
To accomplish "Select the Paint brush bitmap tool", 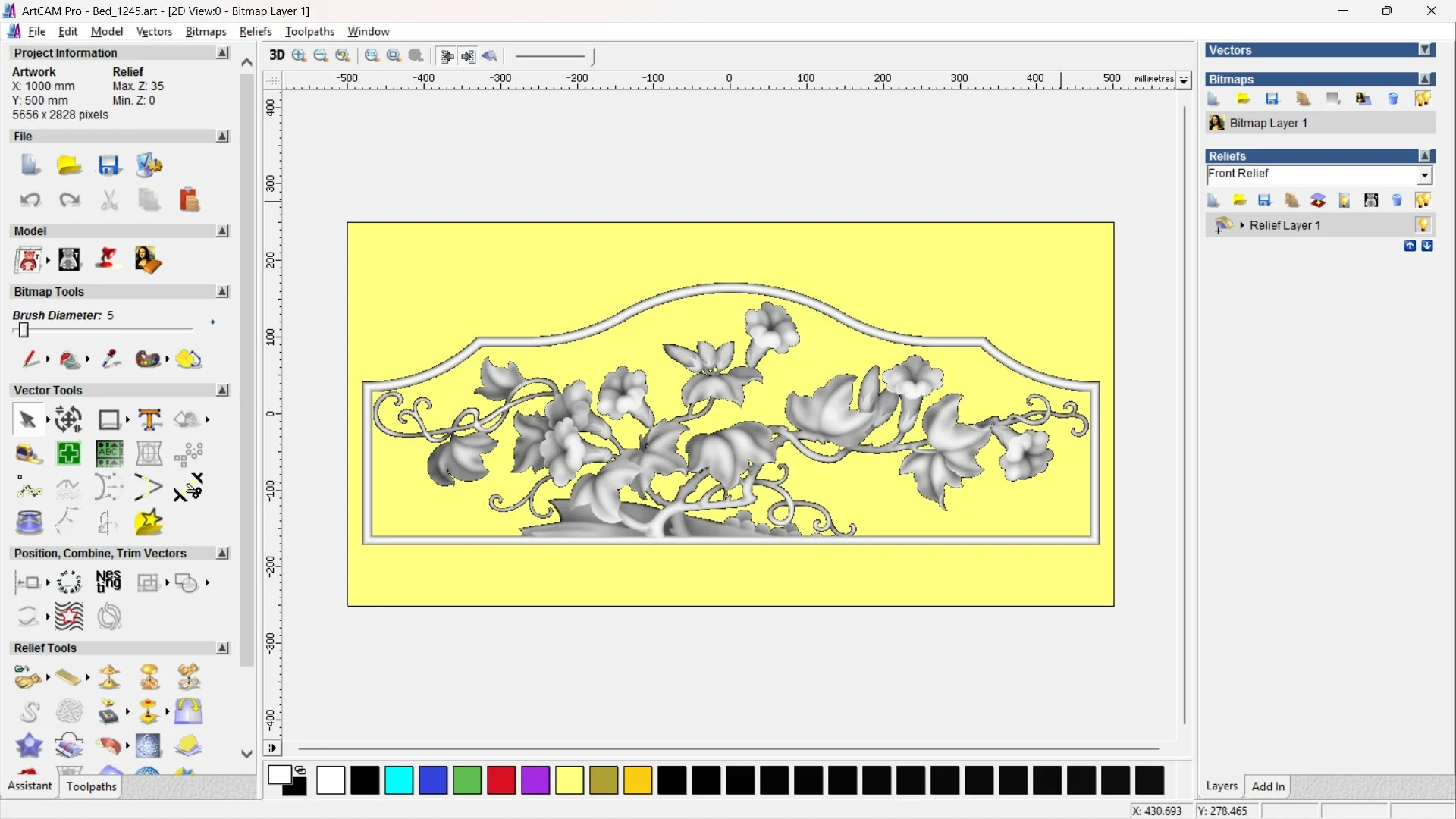I will pos(29,359).
